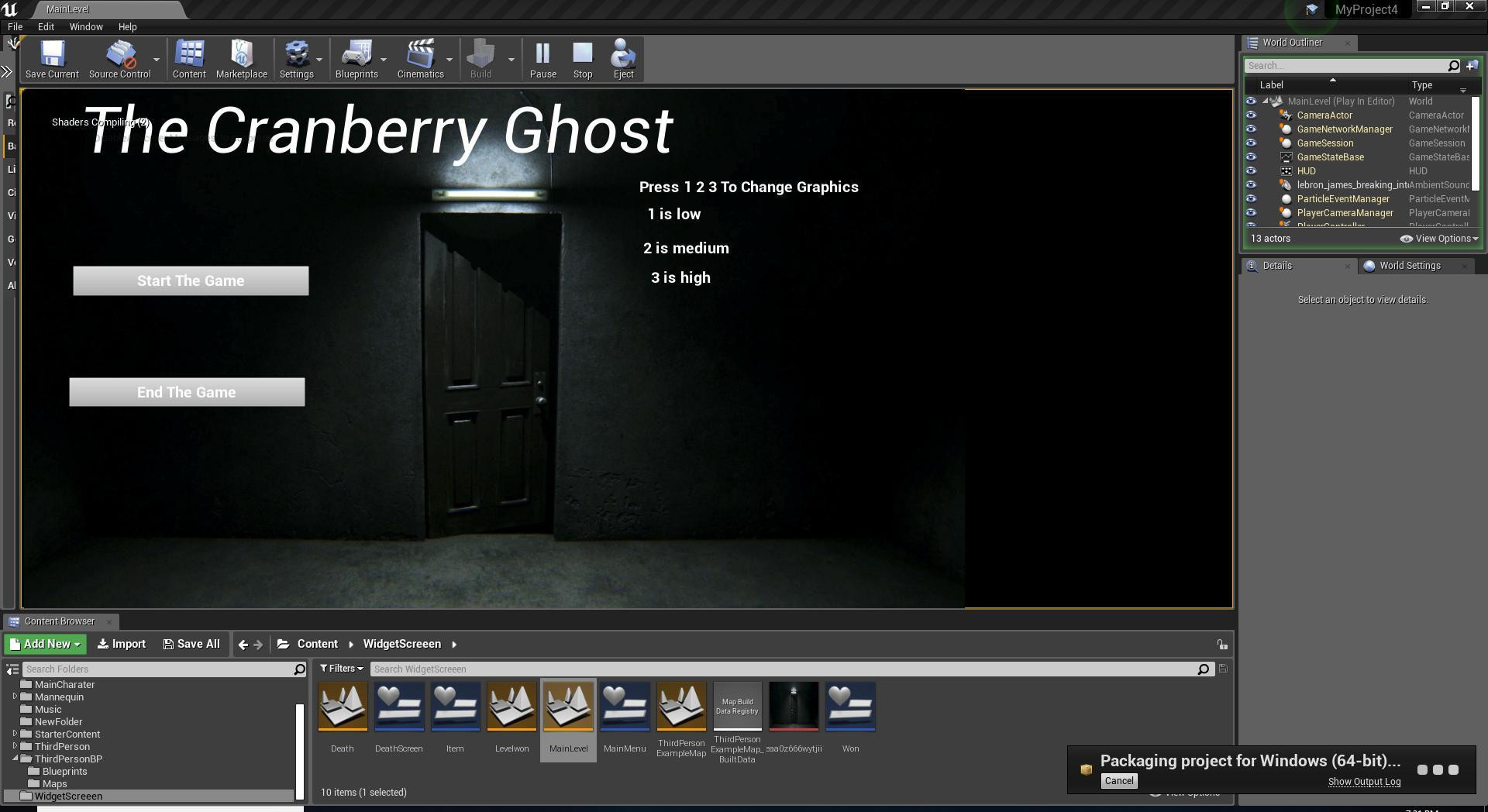Open the Filters dropdown
The width and height of the screenshot is (1488, 812).
click(342, 669)
